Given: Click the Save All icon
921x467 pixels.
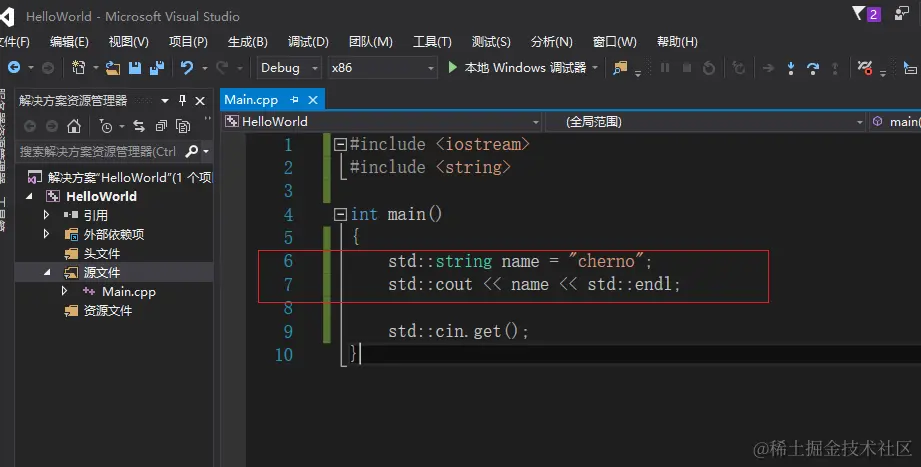Looking at the screenshot, I should pyautogui.click(x=157, y=68).
